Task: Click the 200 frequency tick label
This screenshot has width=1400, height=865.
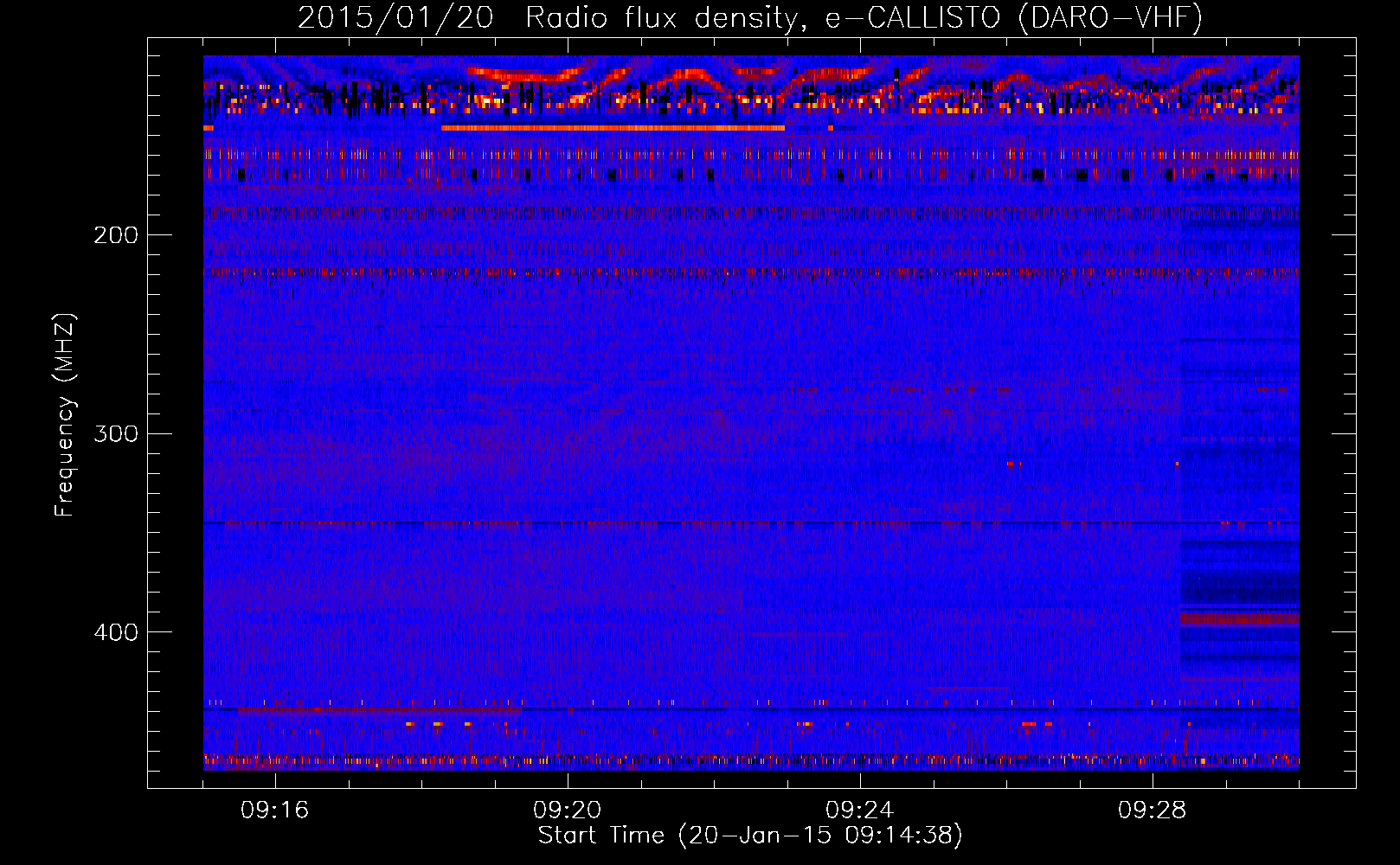Action: (116, 235)
